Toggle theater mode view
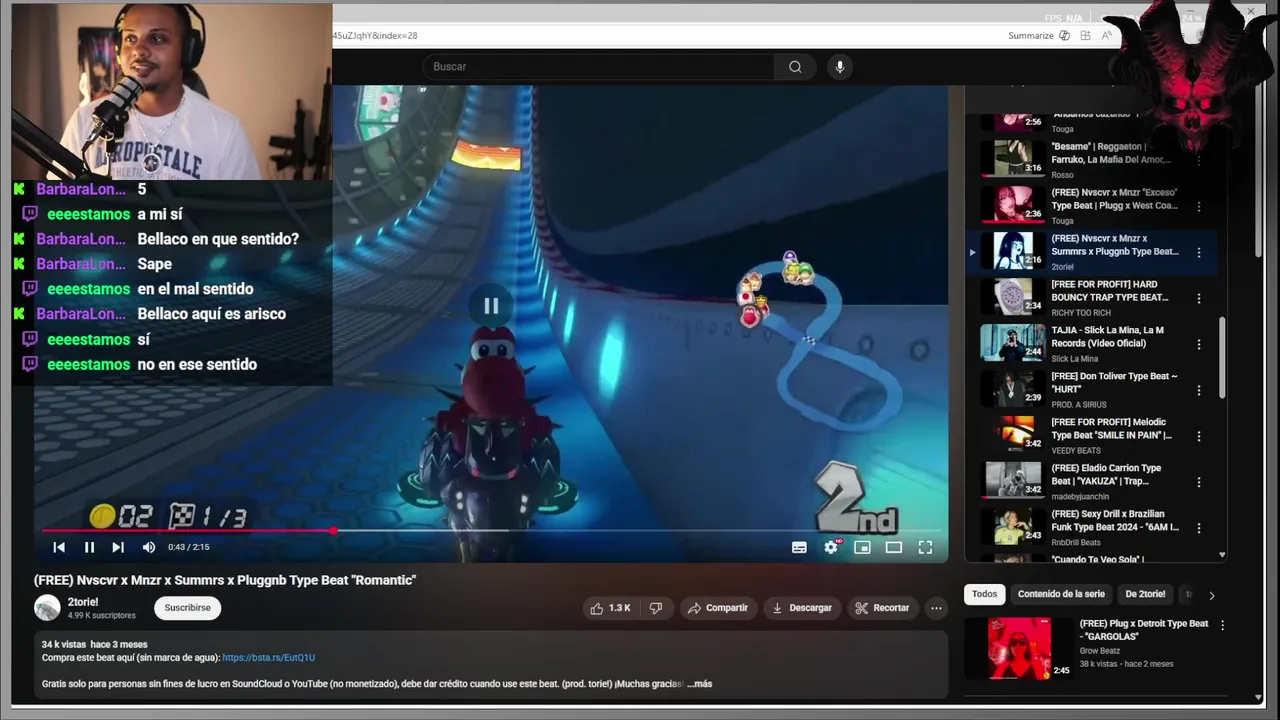This screenshot has width=1280, height=720. pyautogui.click(x=894, y=547)
